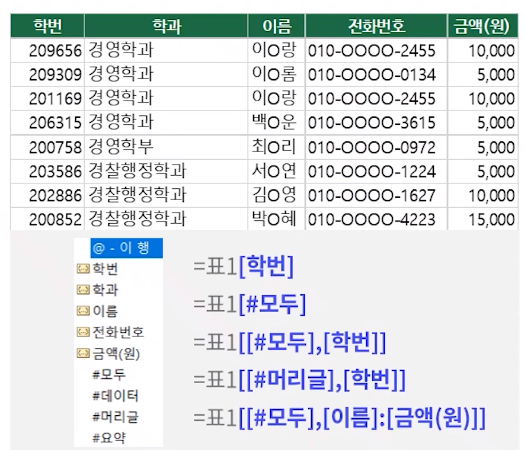Click the name cell 김O영
This screenshot has width=525, height=450.
click(277, 196)
